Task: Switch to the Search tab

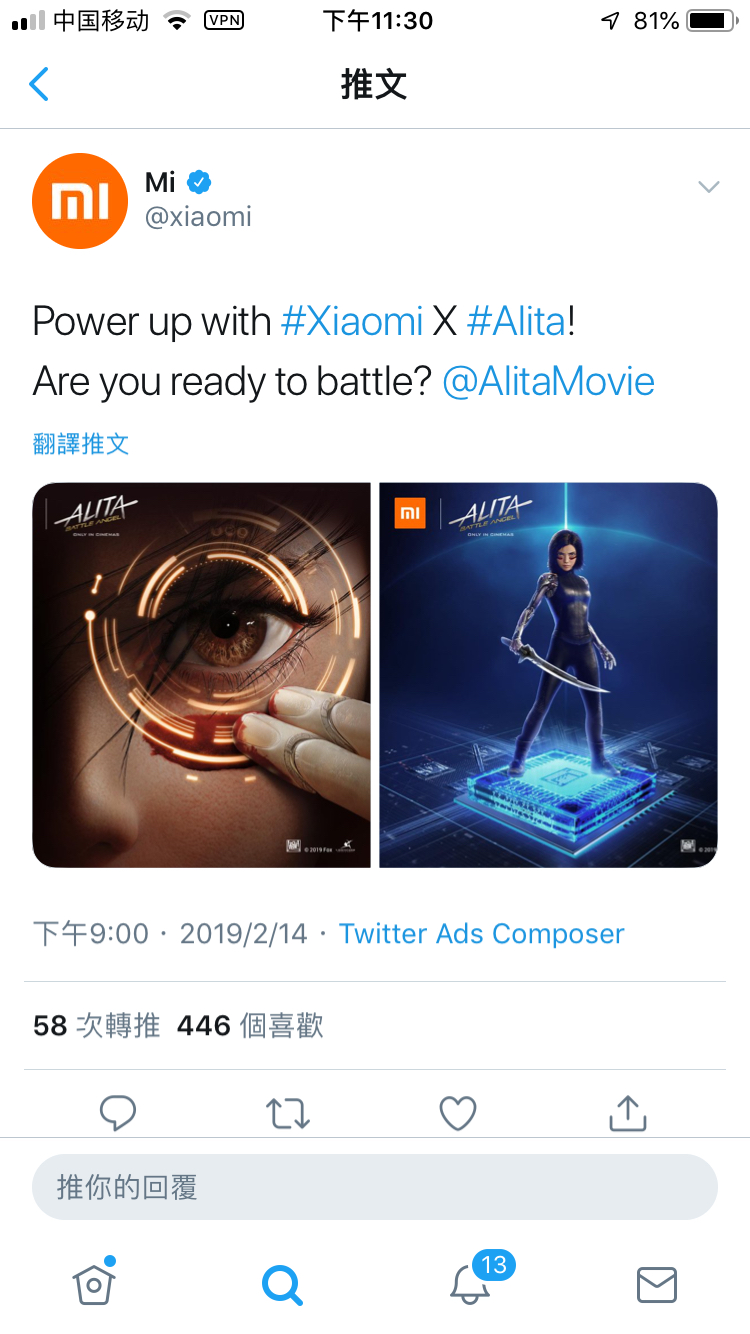Action: point(282,1284)
